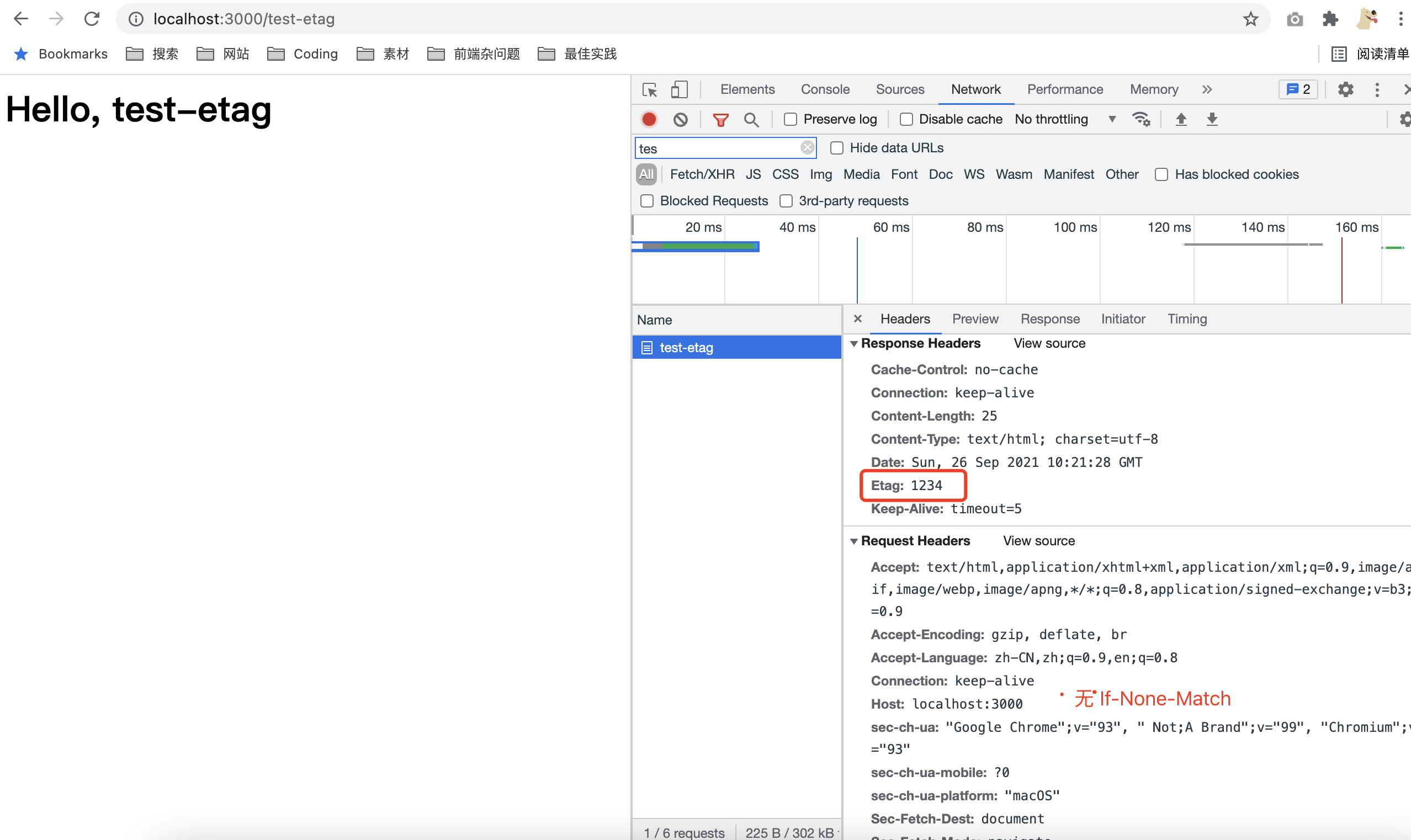Collapse the Response Headers section
Viewport: 1411px width, 840px height.
853,344
